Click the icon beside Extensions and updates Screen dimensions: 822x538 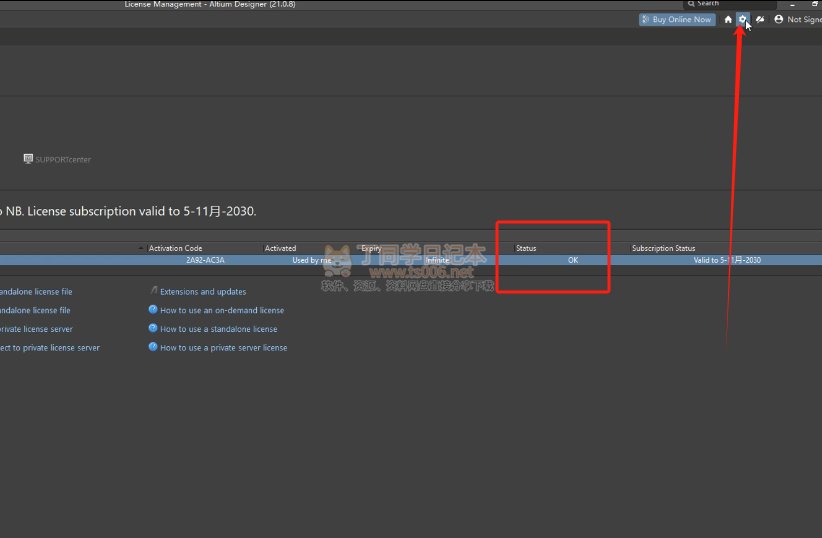153,290
